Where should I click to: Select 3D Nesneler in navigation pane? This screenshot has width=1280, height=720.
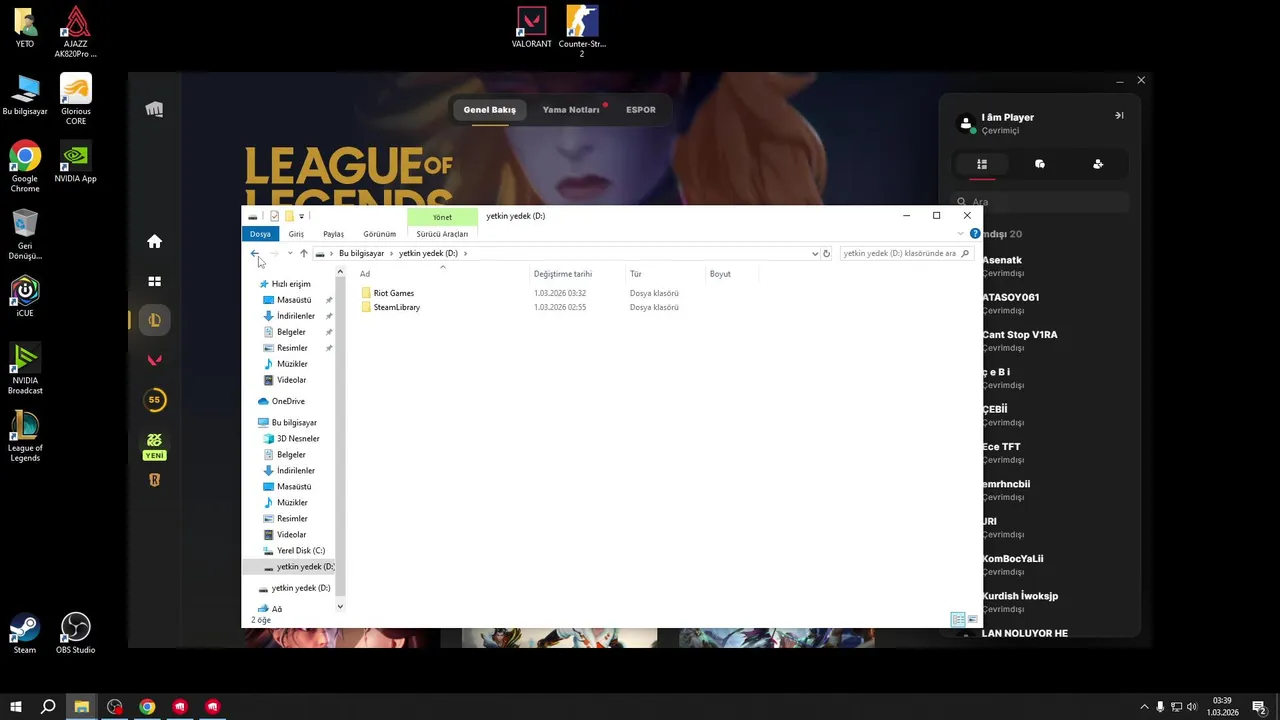click(x=298, y=438)
